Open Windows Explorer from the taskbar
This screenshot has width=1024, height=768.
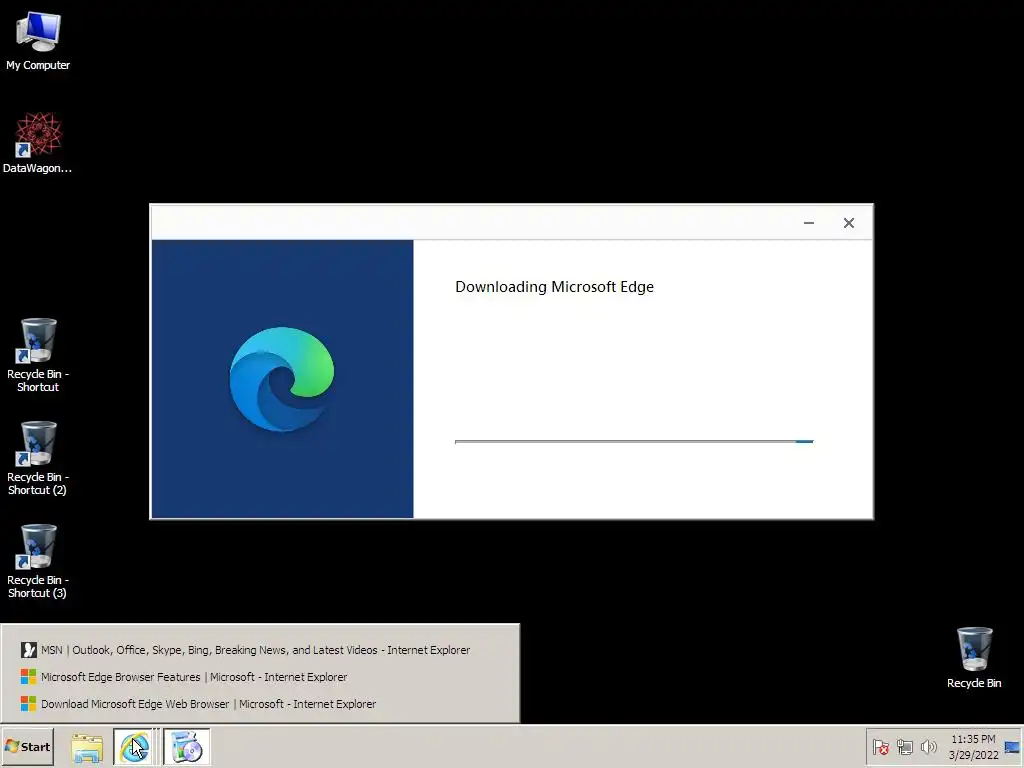pos(87,747)
